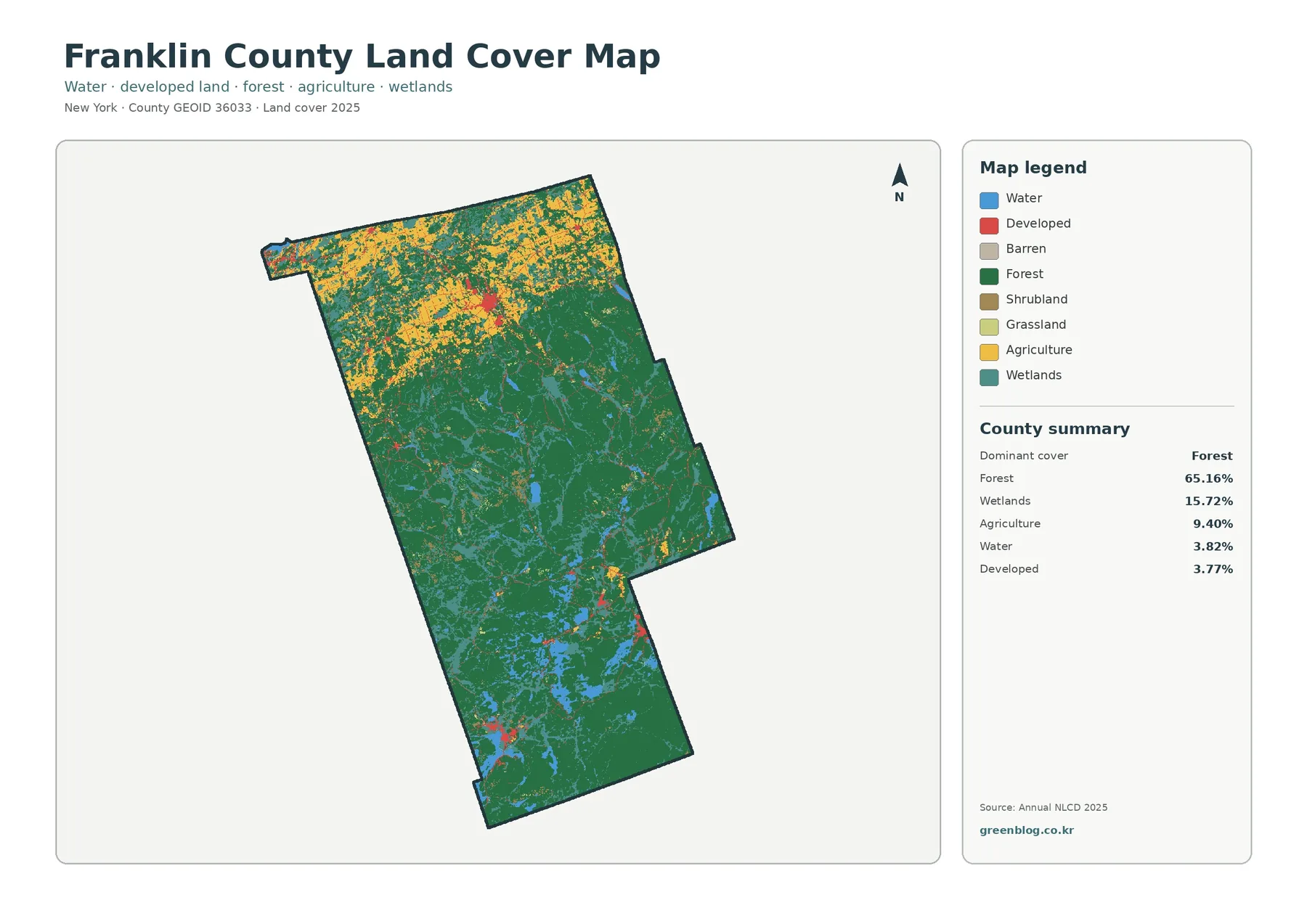Click the 'Map legend' heading

[1033, 168]
